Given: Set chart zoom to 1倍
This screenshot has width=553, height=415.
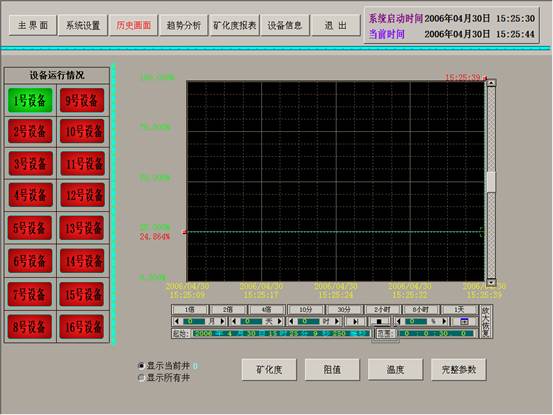Looking at the screenshot, I should [x=190, y=309].
